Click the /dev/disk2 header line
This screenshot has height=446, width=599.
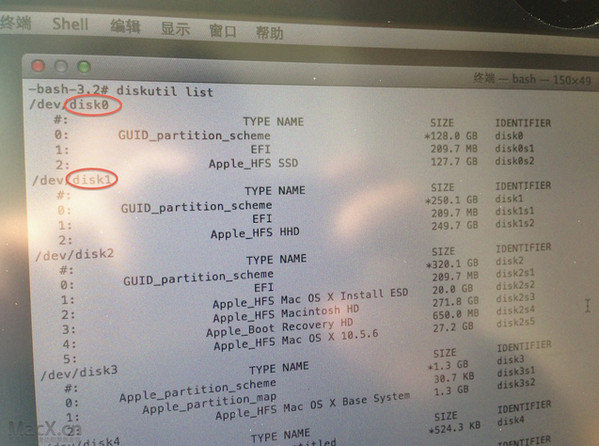tap(74, 255)
